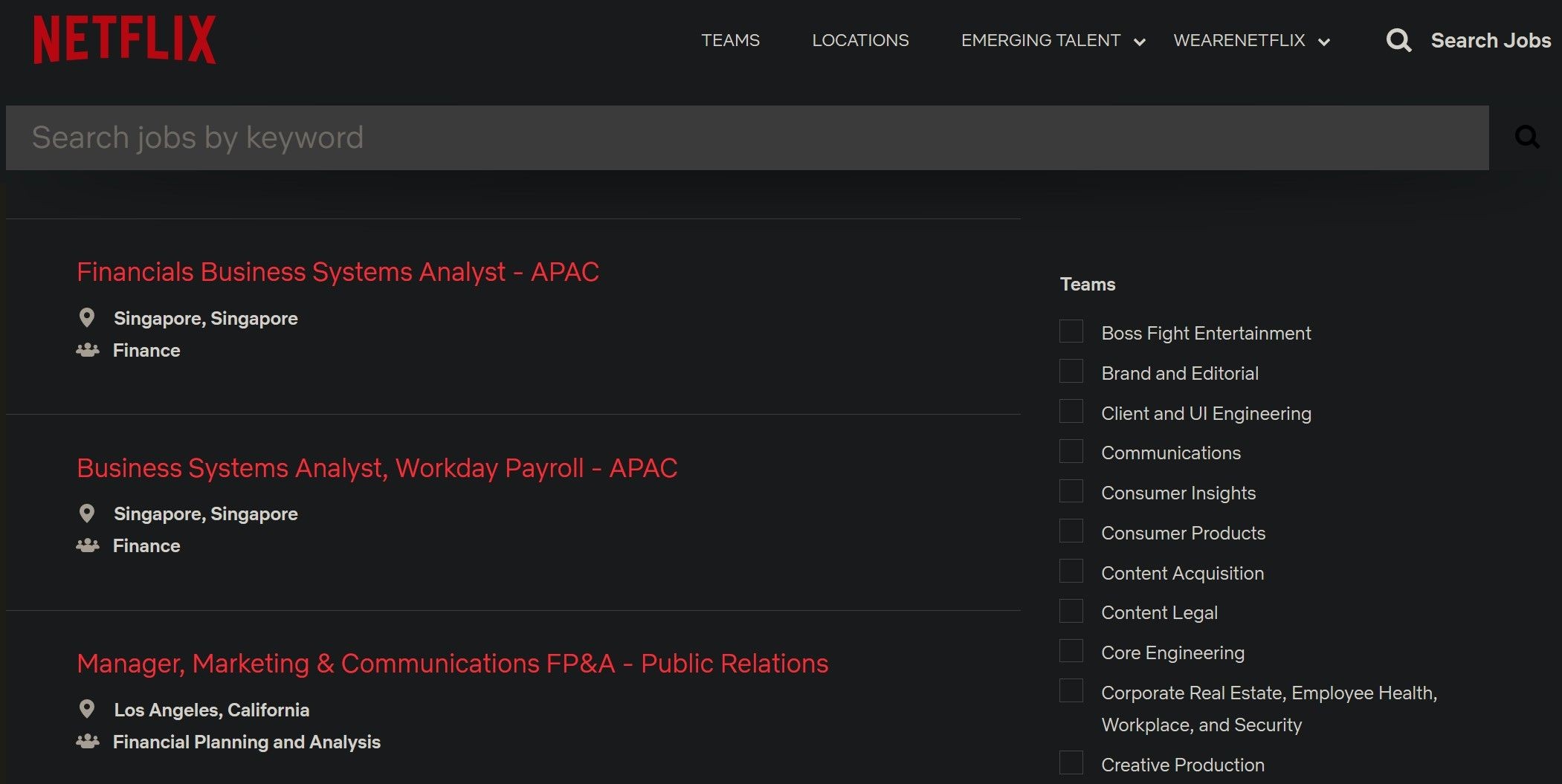Toggle the Consumer Insights checkbox
The width and height of the screenshot is (1562, 784).
(x=1071, y=491)
